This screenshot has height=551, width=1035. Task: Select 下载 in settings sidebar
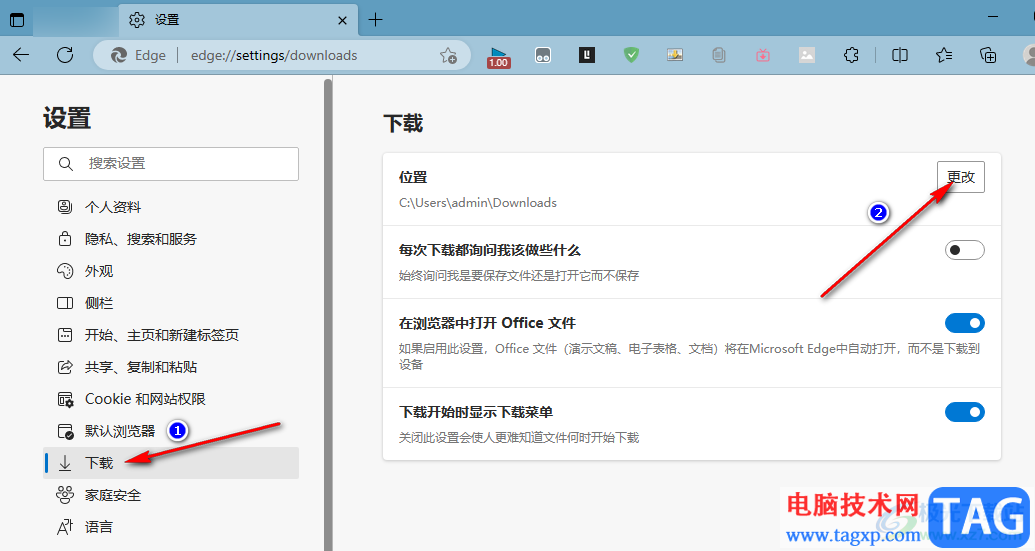171,463
